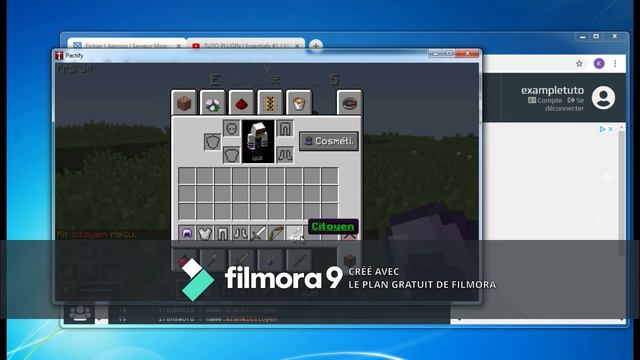Open the Foodstuffs apple tab

[184, 260]
